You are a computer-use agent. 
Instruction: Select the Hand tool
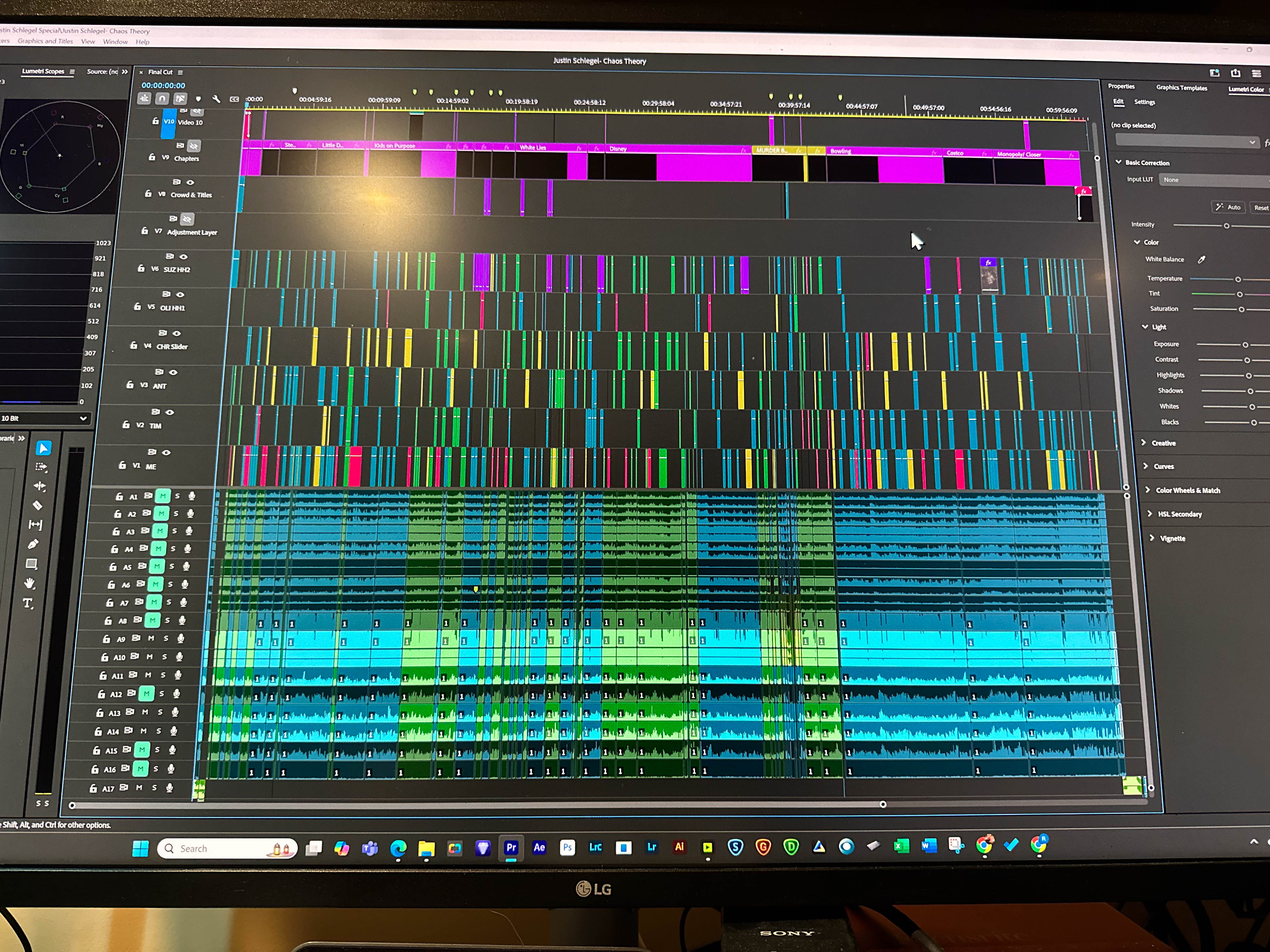coord(30,584)
